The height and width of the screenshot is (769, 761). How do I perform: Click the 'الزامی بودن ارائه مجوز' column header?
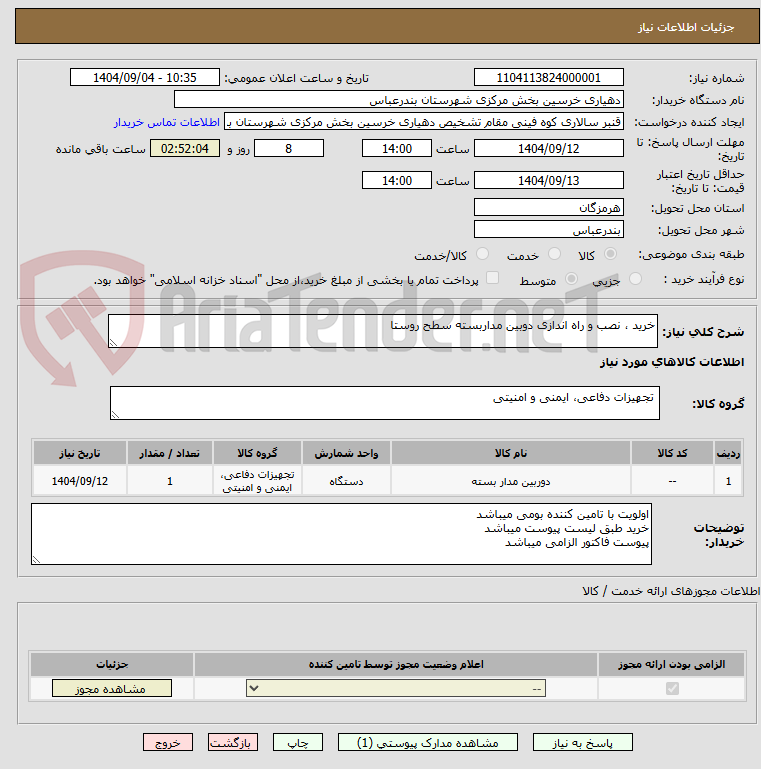(671, 664)
